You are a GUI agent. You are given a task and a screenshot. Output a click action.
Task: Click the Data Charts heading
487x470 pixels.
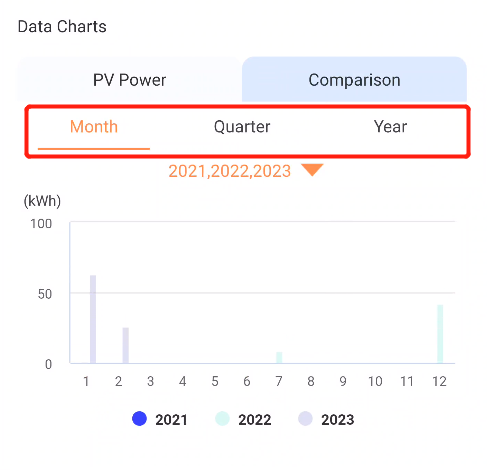tap(62, 27)
